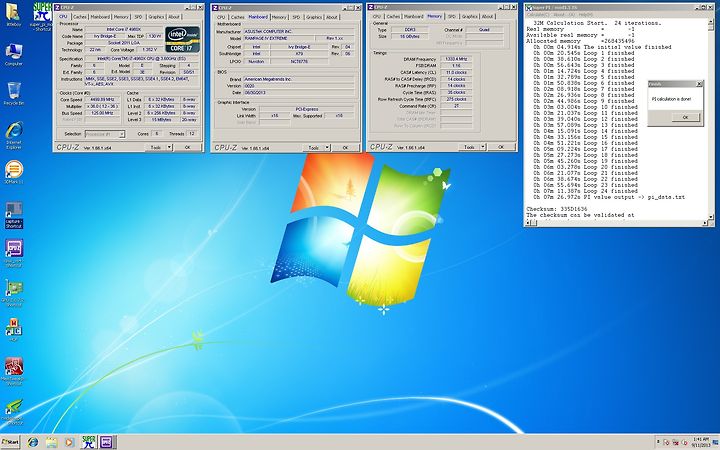Open the GPU-Z shortcut with graphics card icon

[x=14, y=292]
